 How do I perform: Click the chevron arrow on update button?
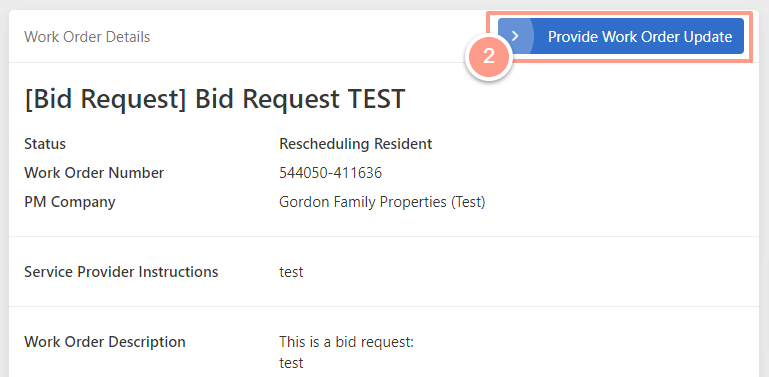[x=514, y=36]
